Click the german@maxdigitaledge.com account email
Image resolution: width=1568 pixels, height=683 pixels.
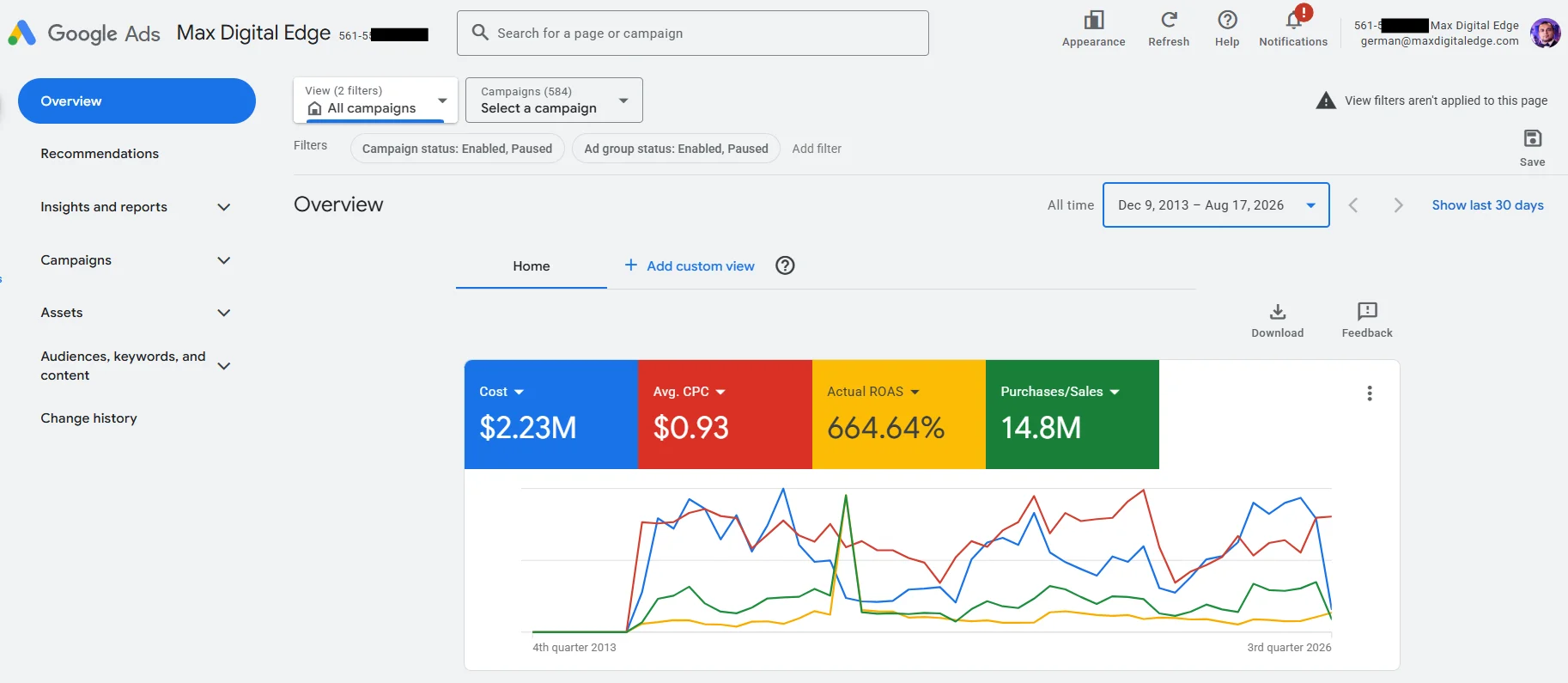pyautogui.click(x=1440, y=41)
